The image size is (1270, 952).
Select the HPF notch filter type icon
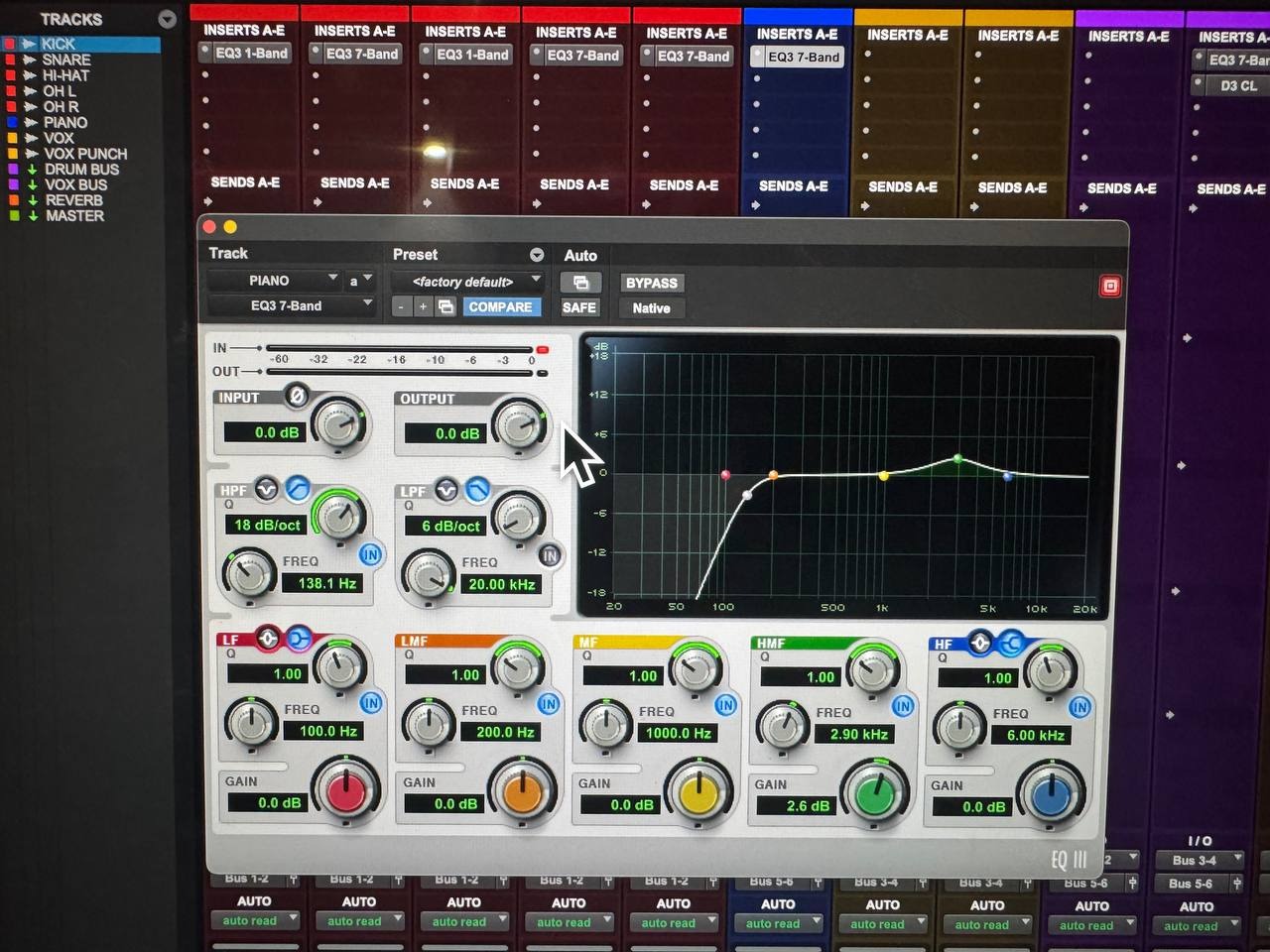pyautogui.click(x=266, y=489)
